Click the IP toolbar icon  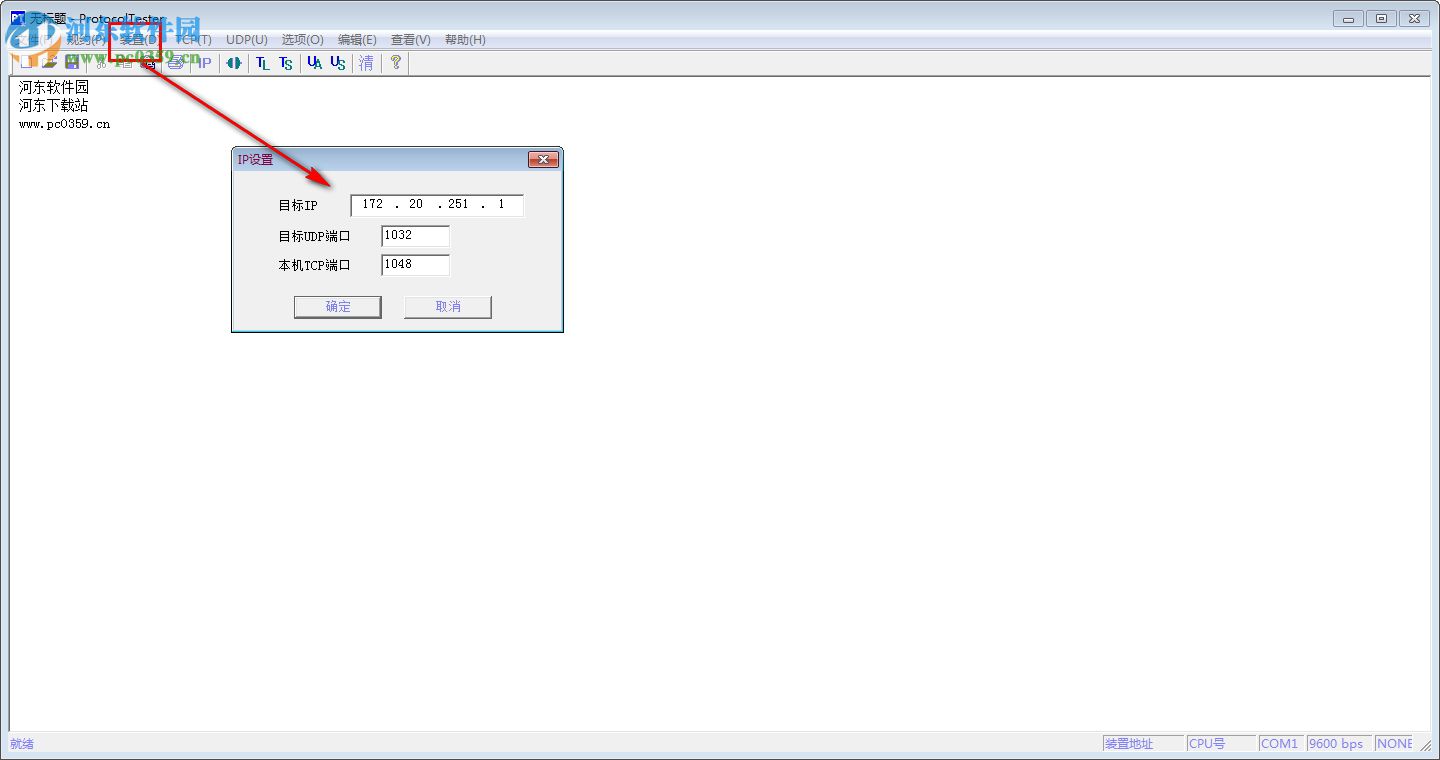coord(203,62)
